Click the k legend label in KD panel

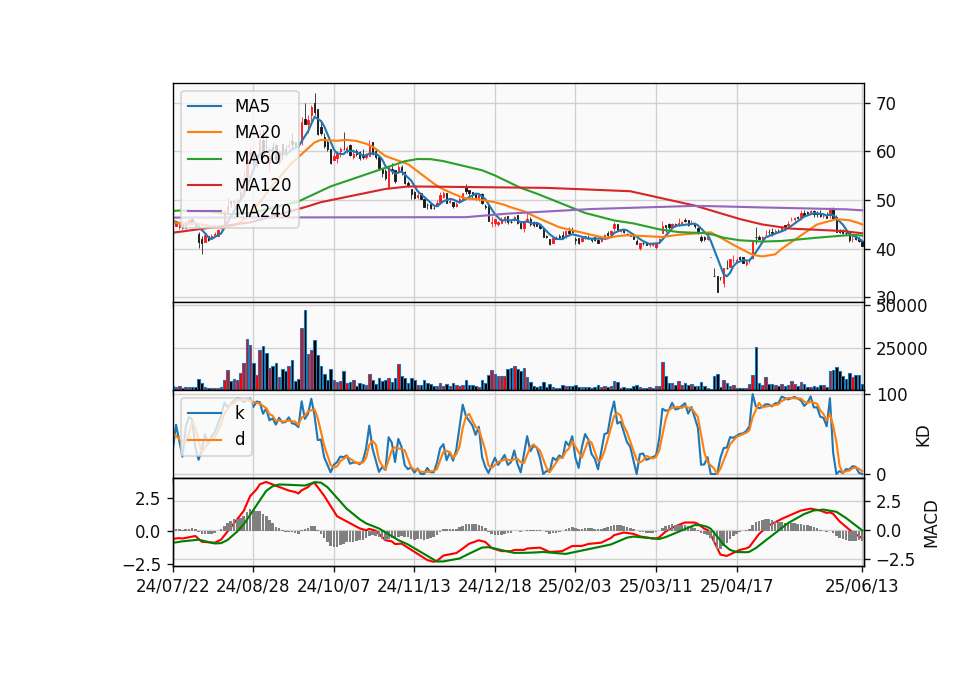pyautogui.click(x=239, y=413)
